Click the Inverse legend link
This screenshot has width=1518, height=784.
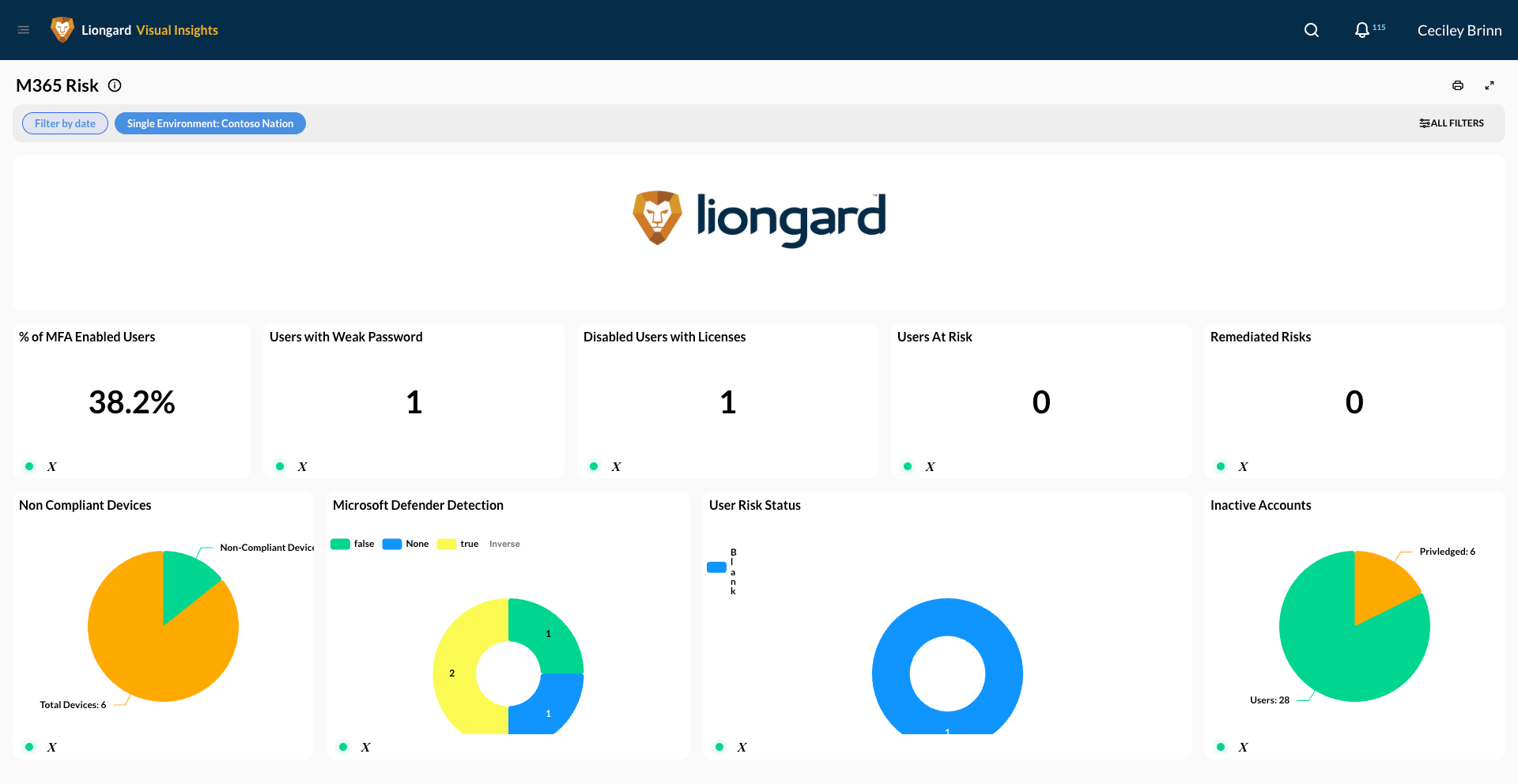click(x=504, y=544)
